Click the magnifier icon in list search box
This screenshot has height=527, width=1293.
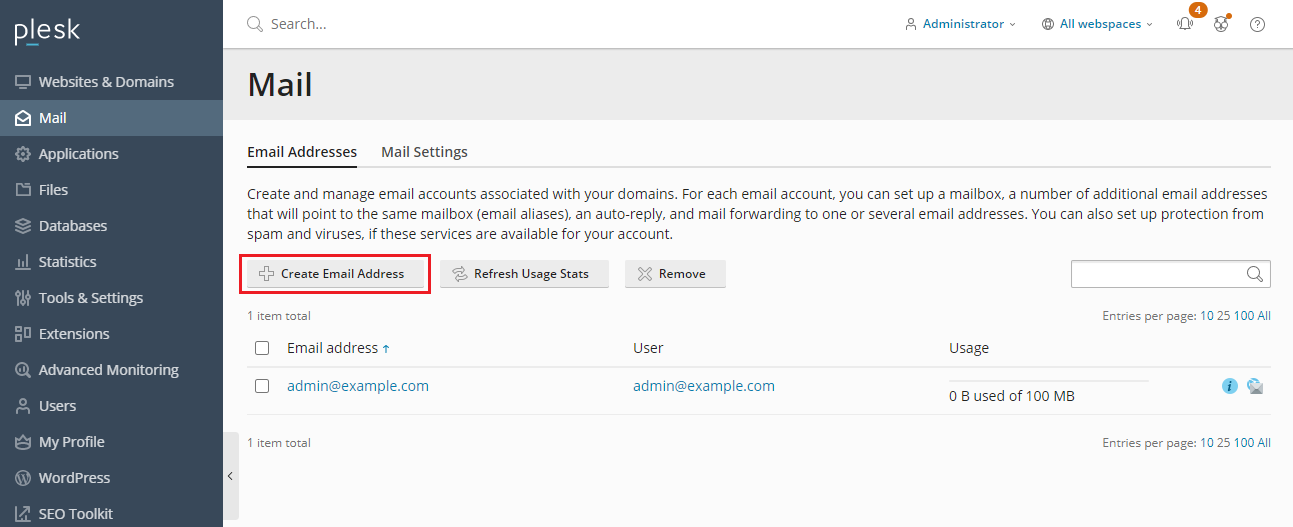(x=1255, y=274)
